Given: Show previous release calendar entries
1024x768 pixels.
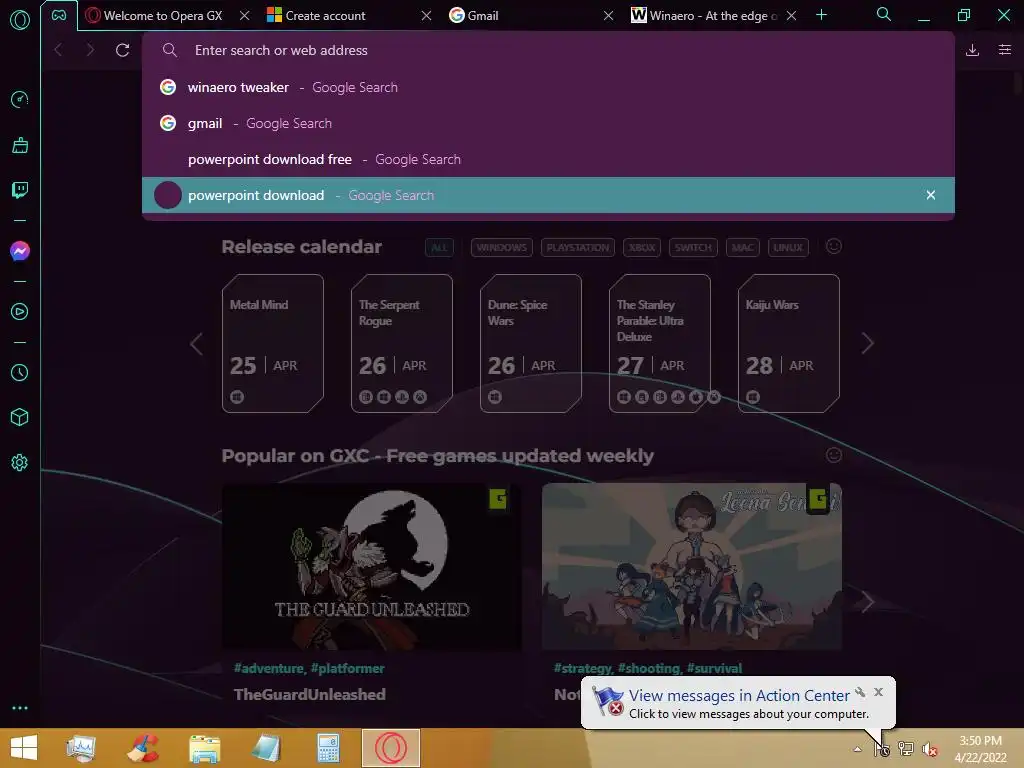Looking at the screenshot, I should pyautogui.click(x=196, y=344).
